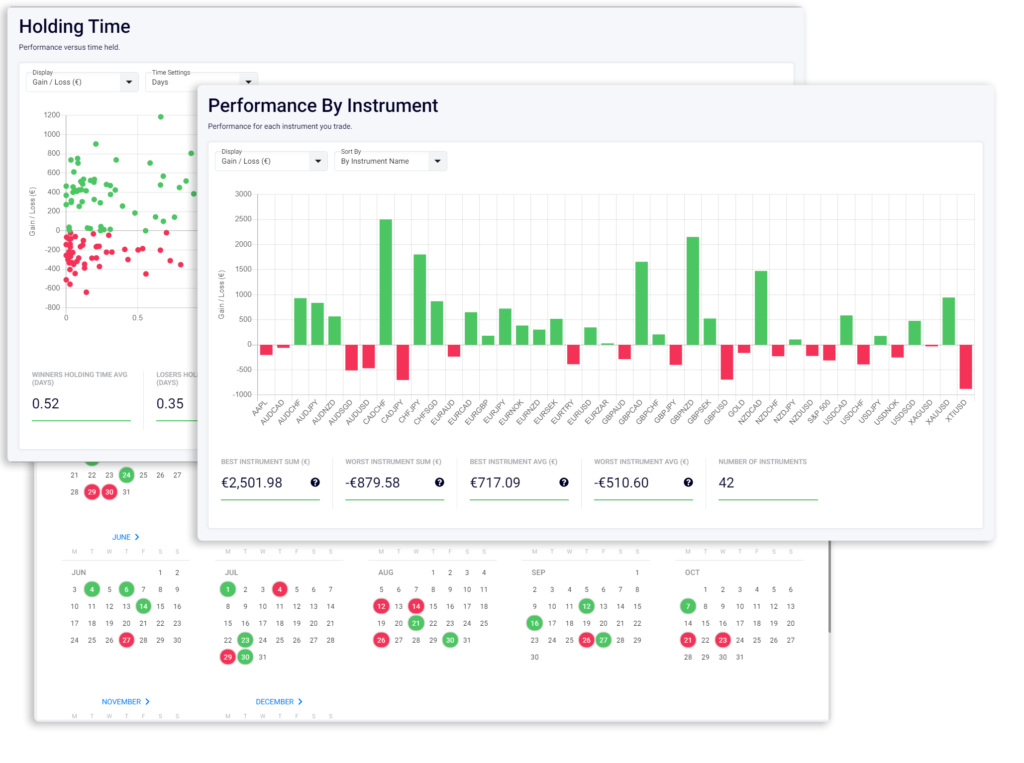
Task: Expand the Sort By instrument name dropdown
Action: coord(390,161)
